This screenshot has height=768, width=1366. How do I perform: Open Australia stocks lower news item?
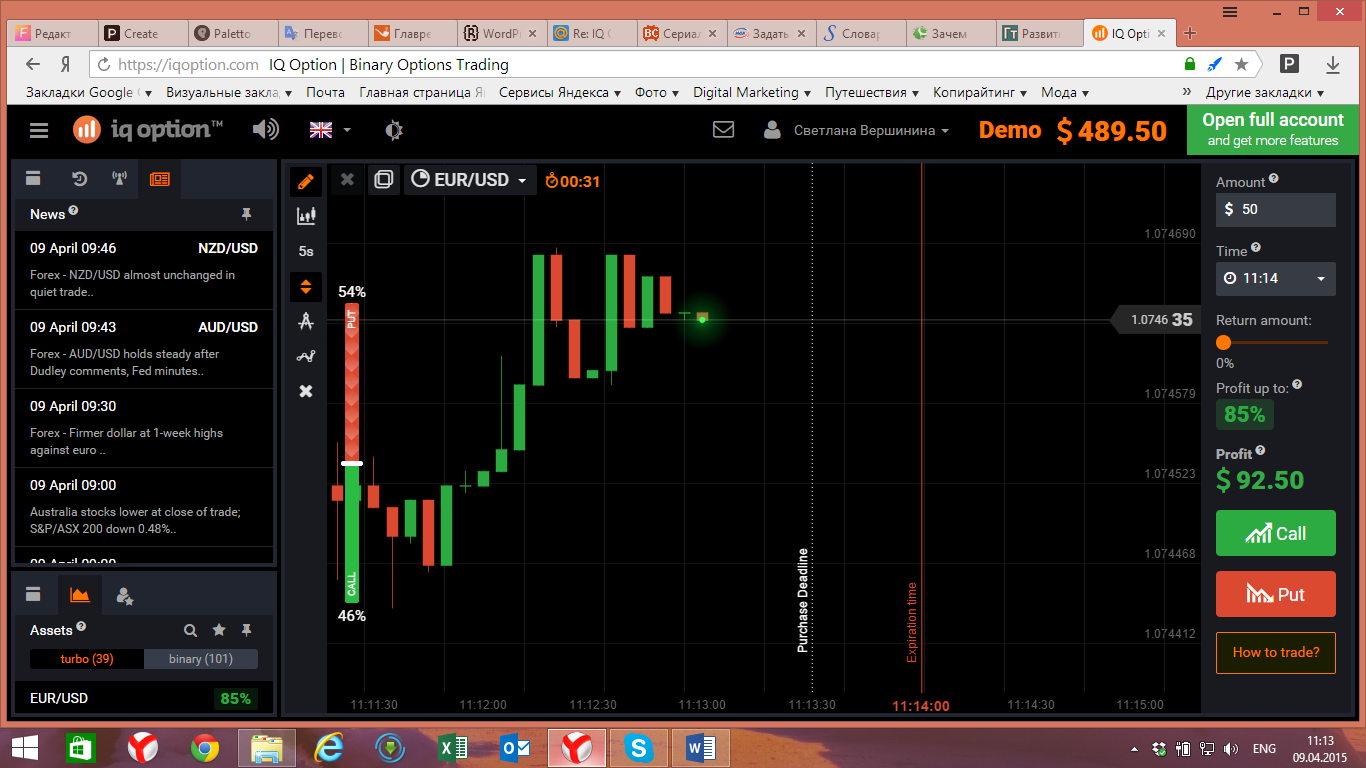coord(144,507)
